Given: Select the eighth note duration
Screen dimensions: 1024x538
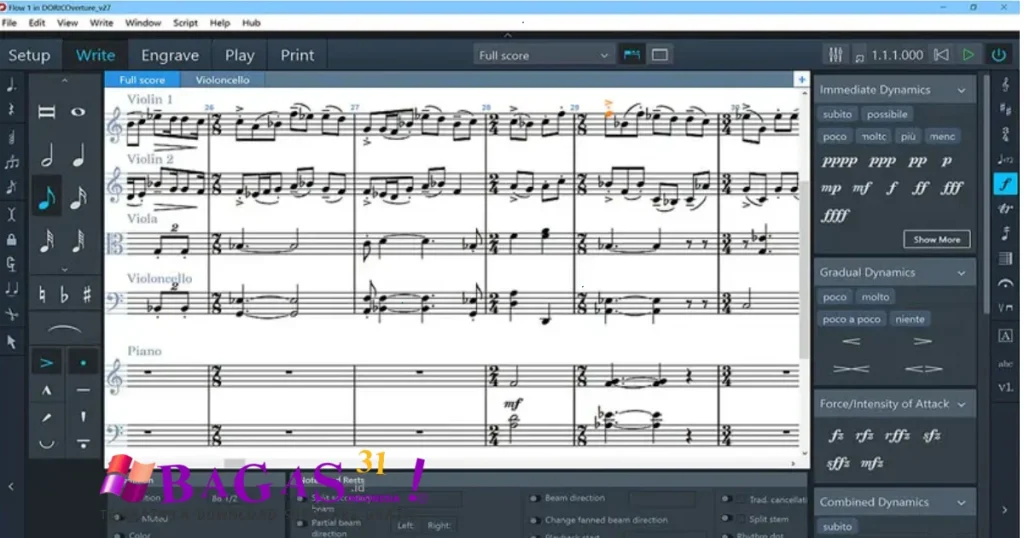Looking at the screenshot, I should click(x=46, y=198).
